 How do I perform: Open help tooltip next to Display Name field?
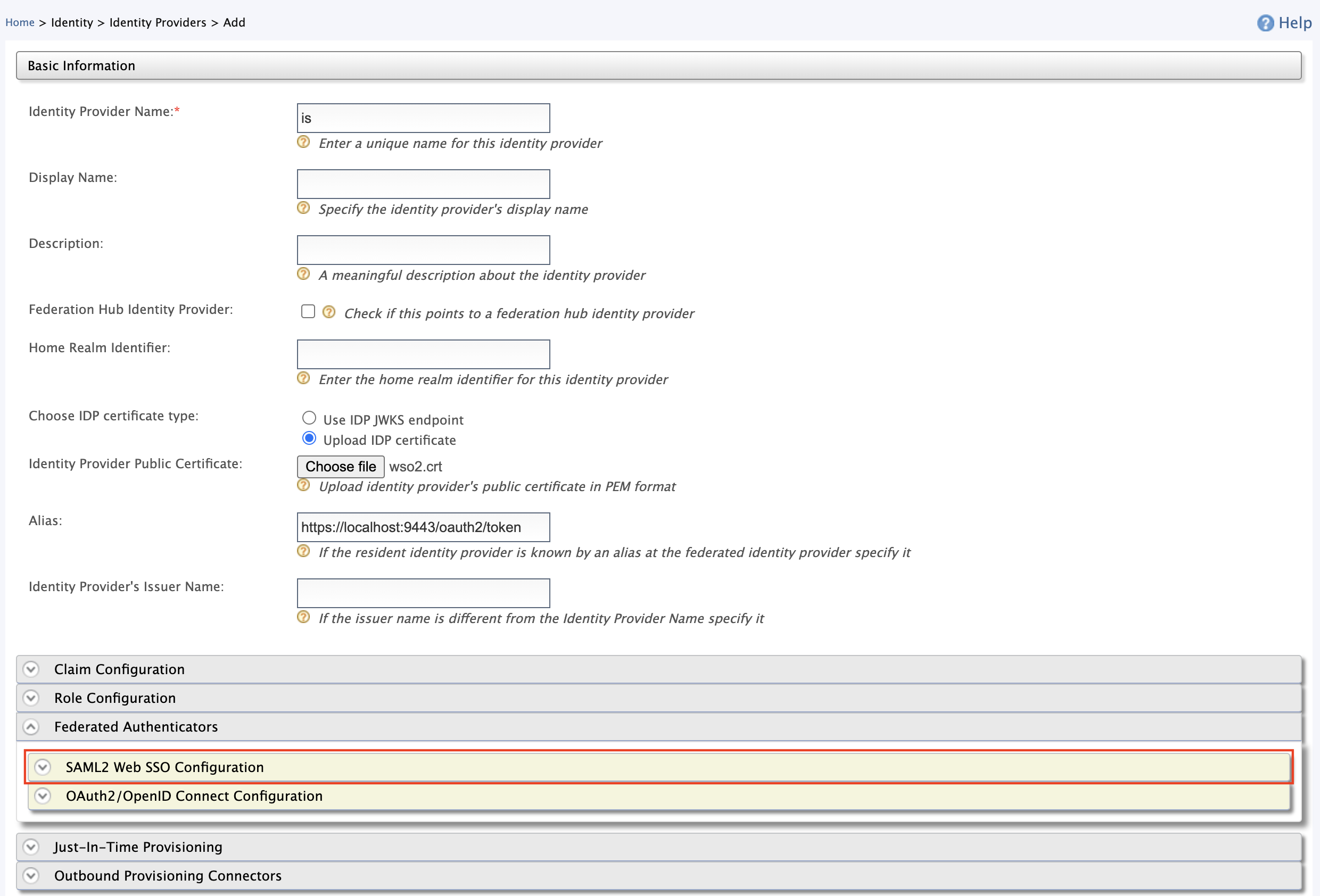click(x=303, y=208)
